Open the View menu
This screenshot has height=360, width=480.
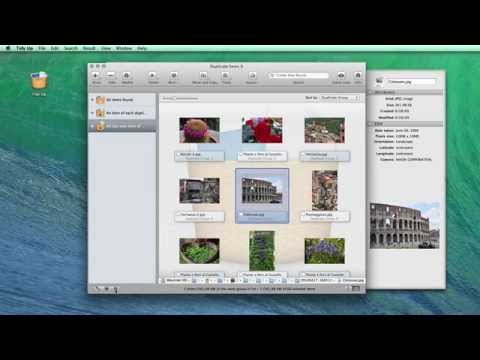pos(106,48)
